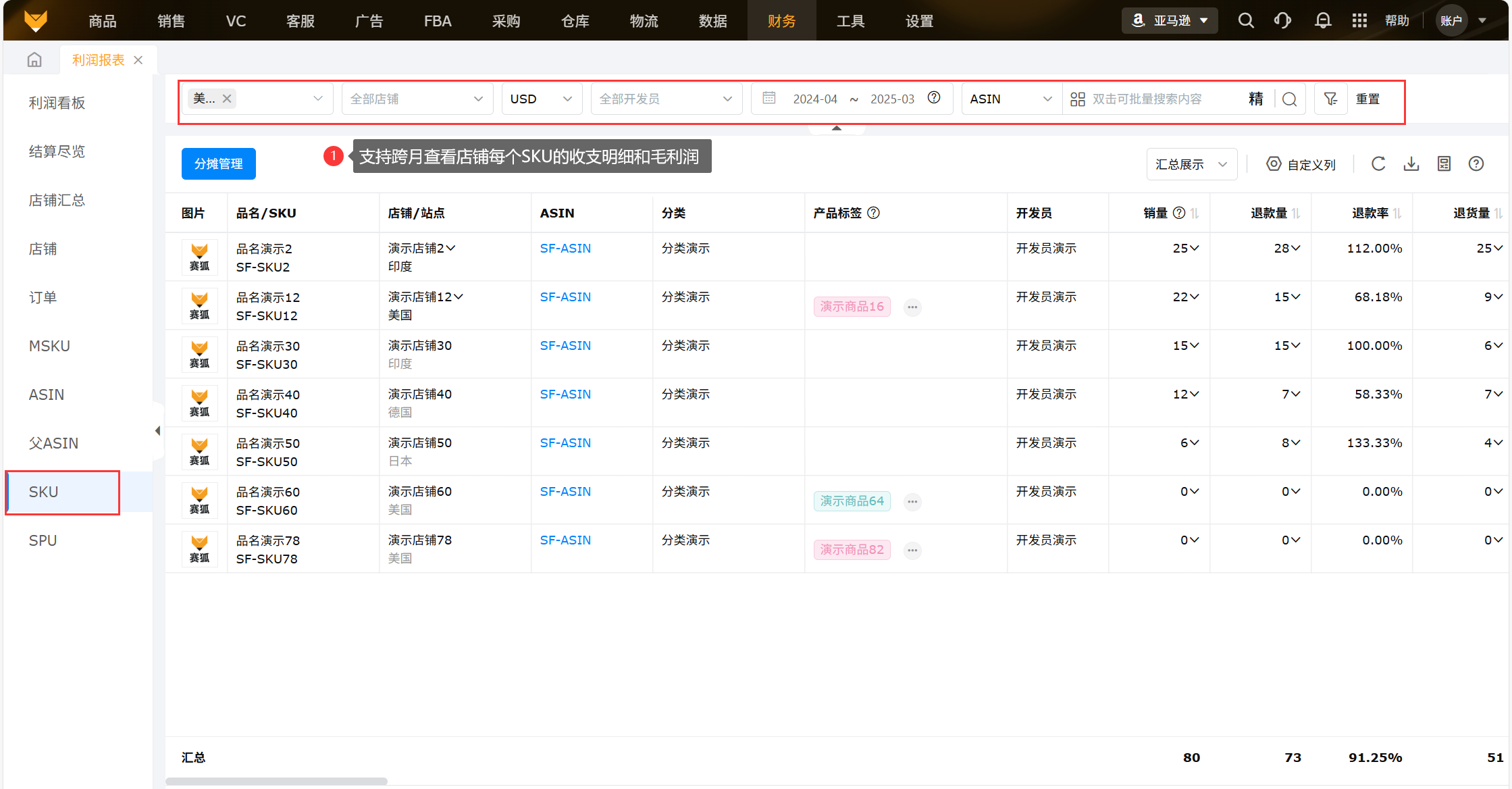Open SF-ASIN link for SF-SKU12
Viewport: 1512px width, 789px height.
565,297
